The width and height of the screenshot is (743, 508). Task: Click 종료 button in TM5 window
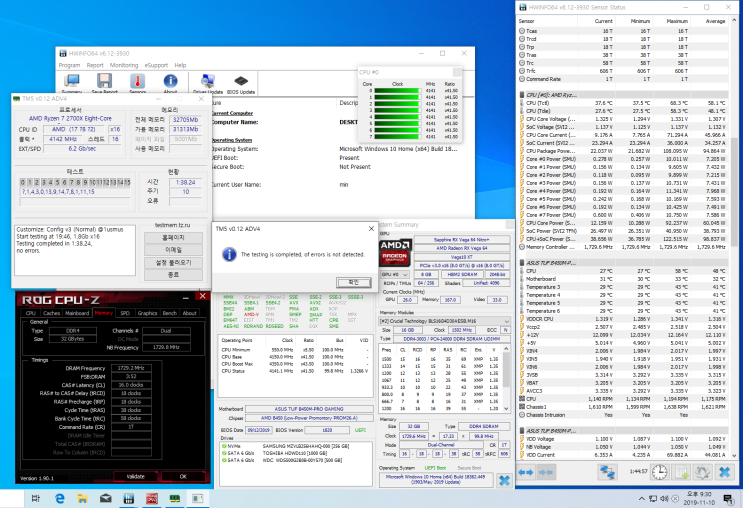[173, 274]
